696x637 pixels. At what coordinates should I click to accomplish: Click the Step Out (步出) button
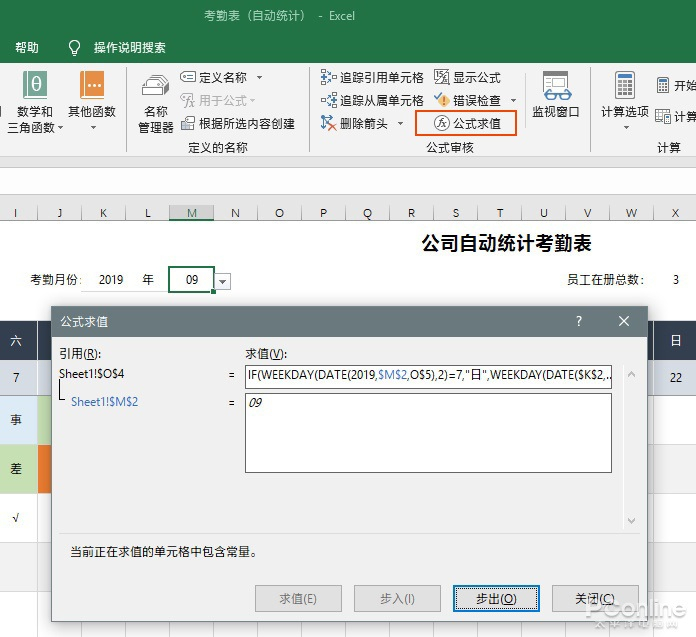496,598
